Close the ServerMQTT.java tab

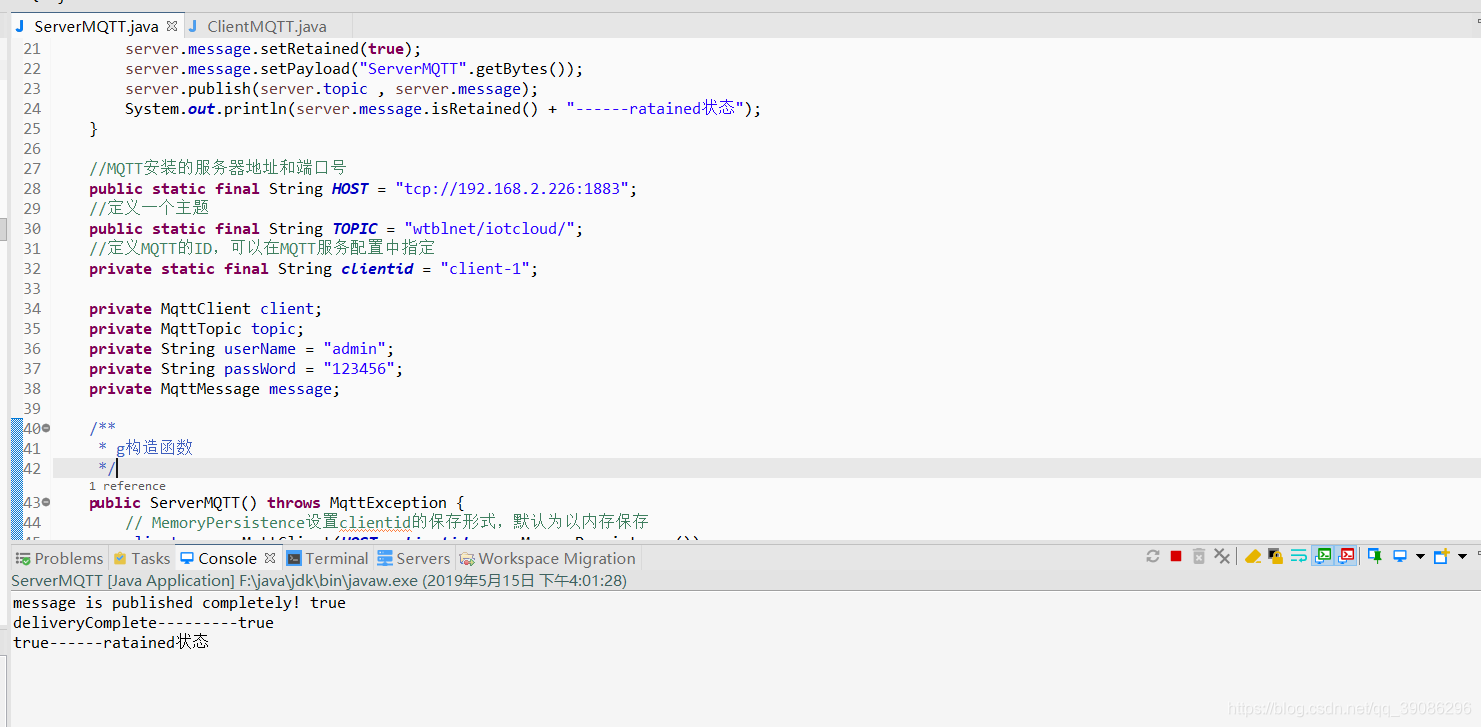(172, 26)
